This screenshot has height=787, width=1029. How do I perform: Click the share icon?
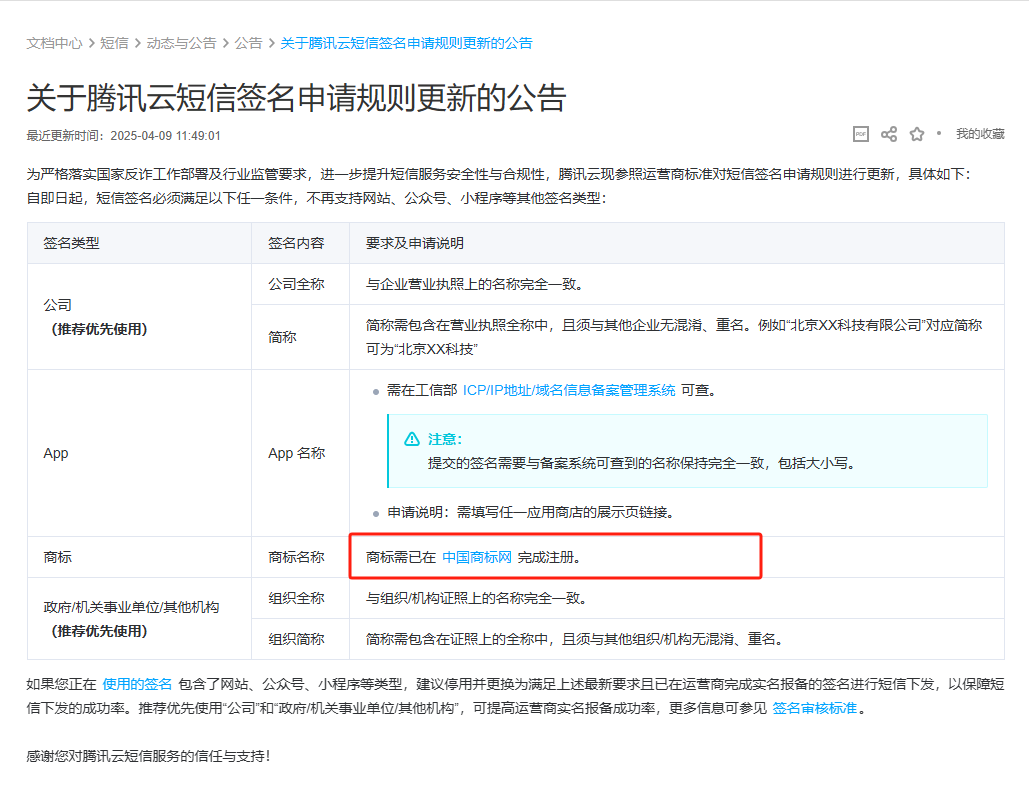click(889, 134)
